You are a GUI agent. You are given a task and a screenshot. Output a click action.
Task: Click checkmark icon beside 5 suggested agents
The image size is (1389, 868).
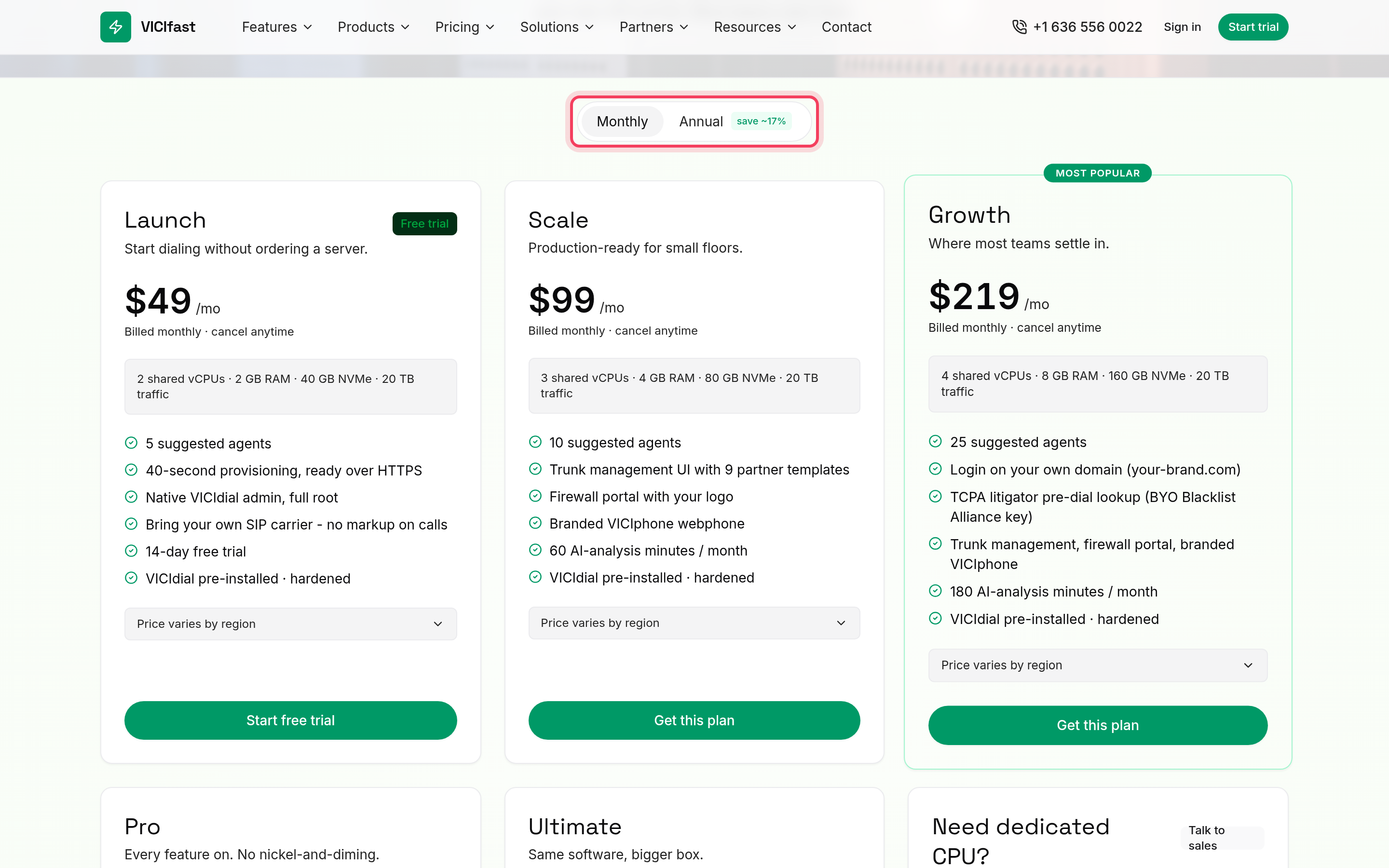pyautogui.click(x=132, y=443)
